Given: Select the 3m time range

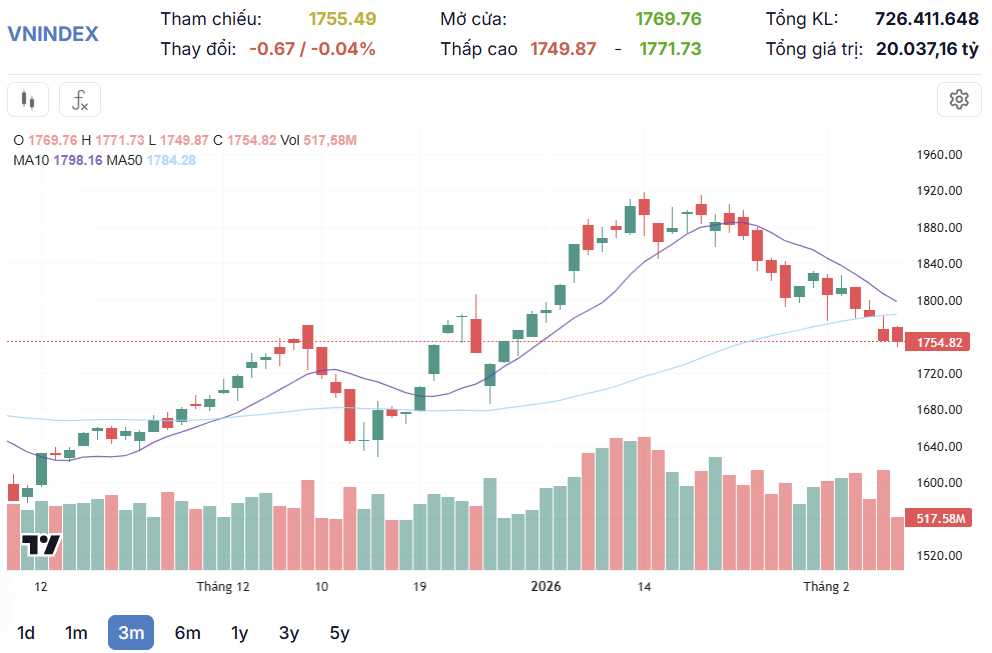Looking at the screenshot, I should [131, 633].
